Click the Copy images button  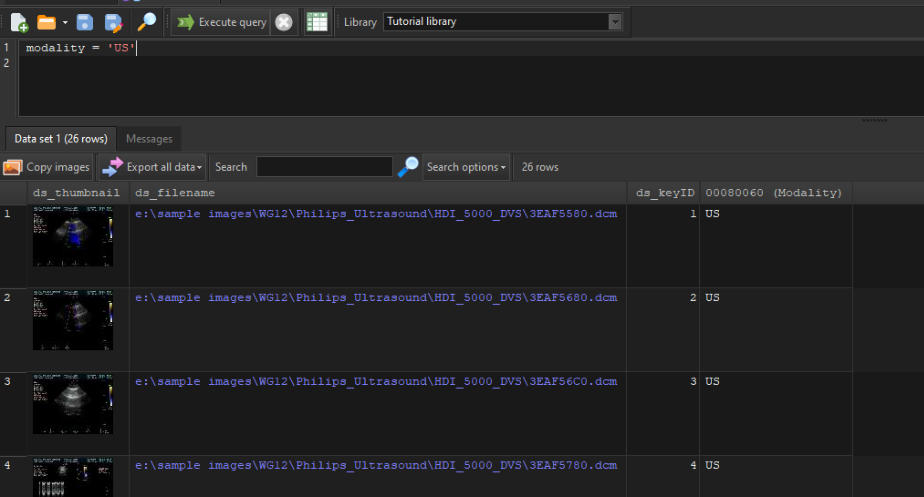pyautogui.click(x=47, y=167)
